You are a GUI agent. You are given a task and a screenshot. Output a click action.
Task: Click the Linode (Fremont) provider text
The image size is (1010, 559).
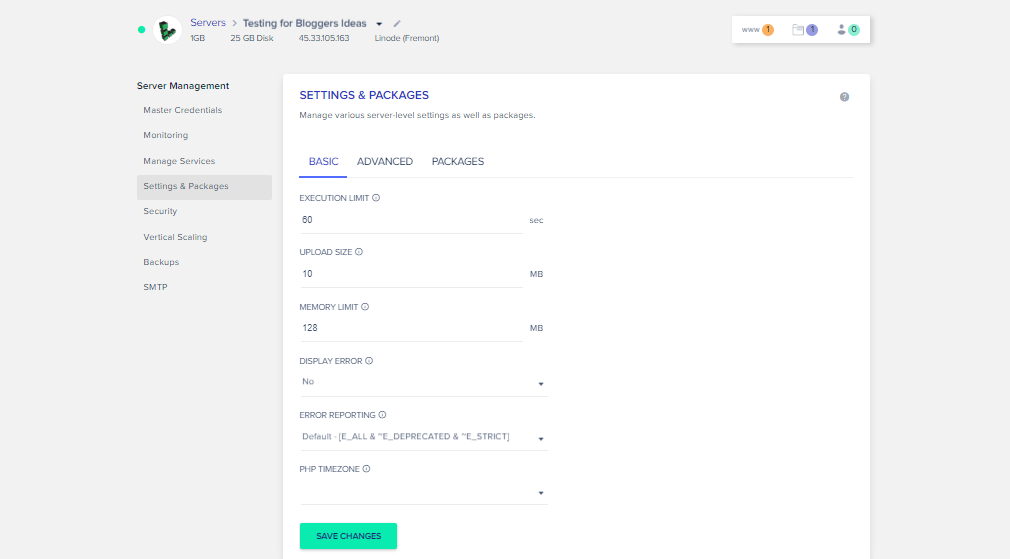(x=407, y=39)
